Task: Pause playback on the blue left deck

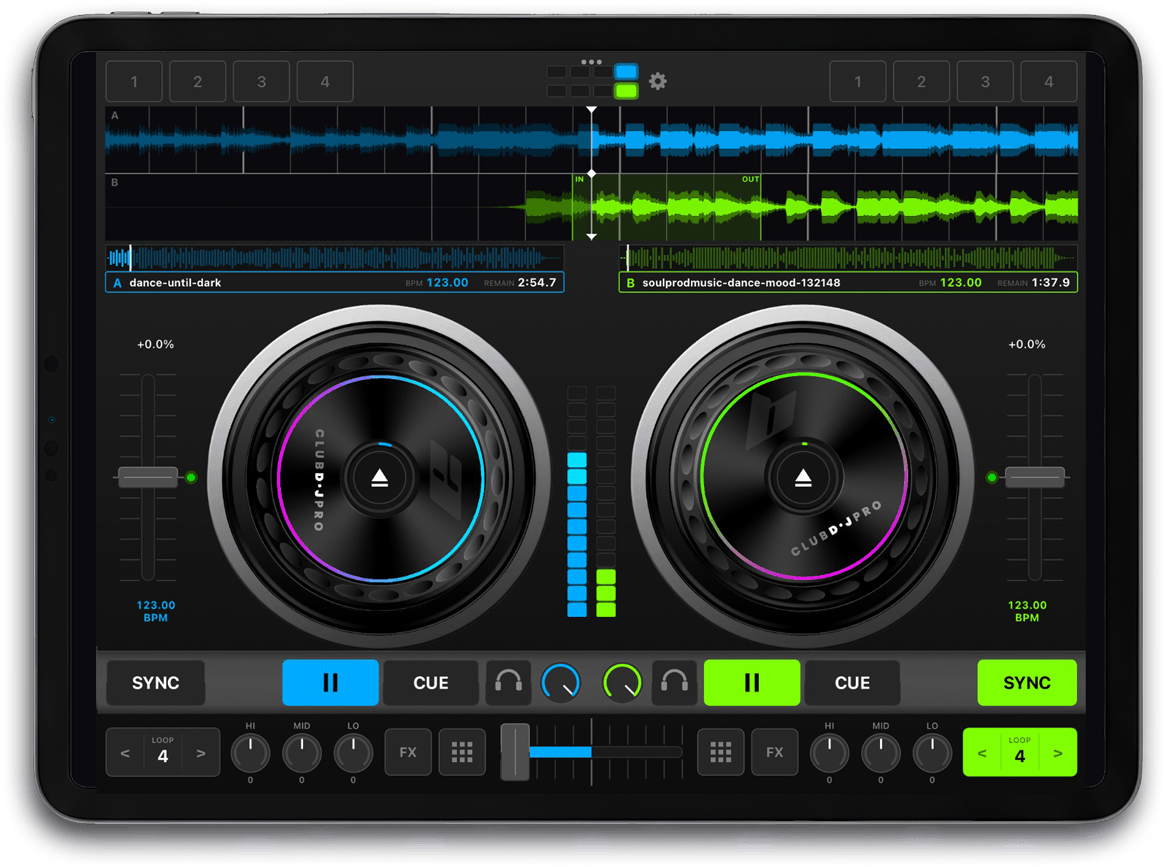Action: click(331, 683)
